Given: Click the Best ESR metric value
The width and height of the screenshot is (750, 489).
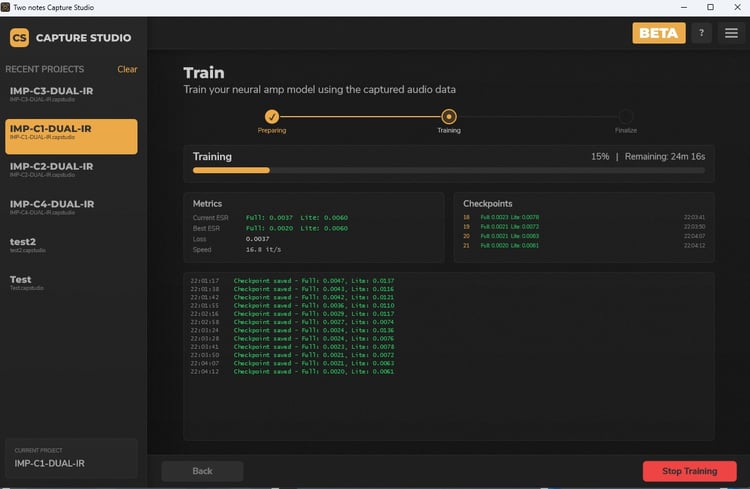Looking at the screenshot, I should click(297, 228).
